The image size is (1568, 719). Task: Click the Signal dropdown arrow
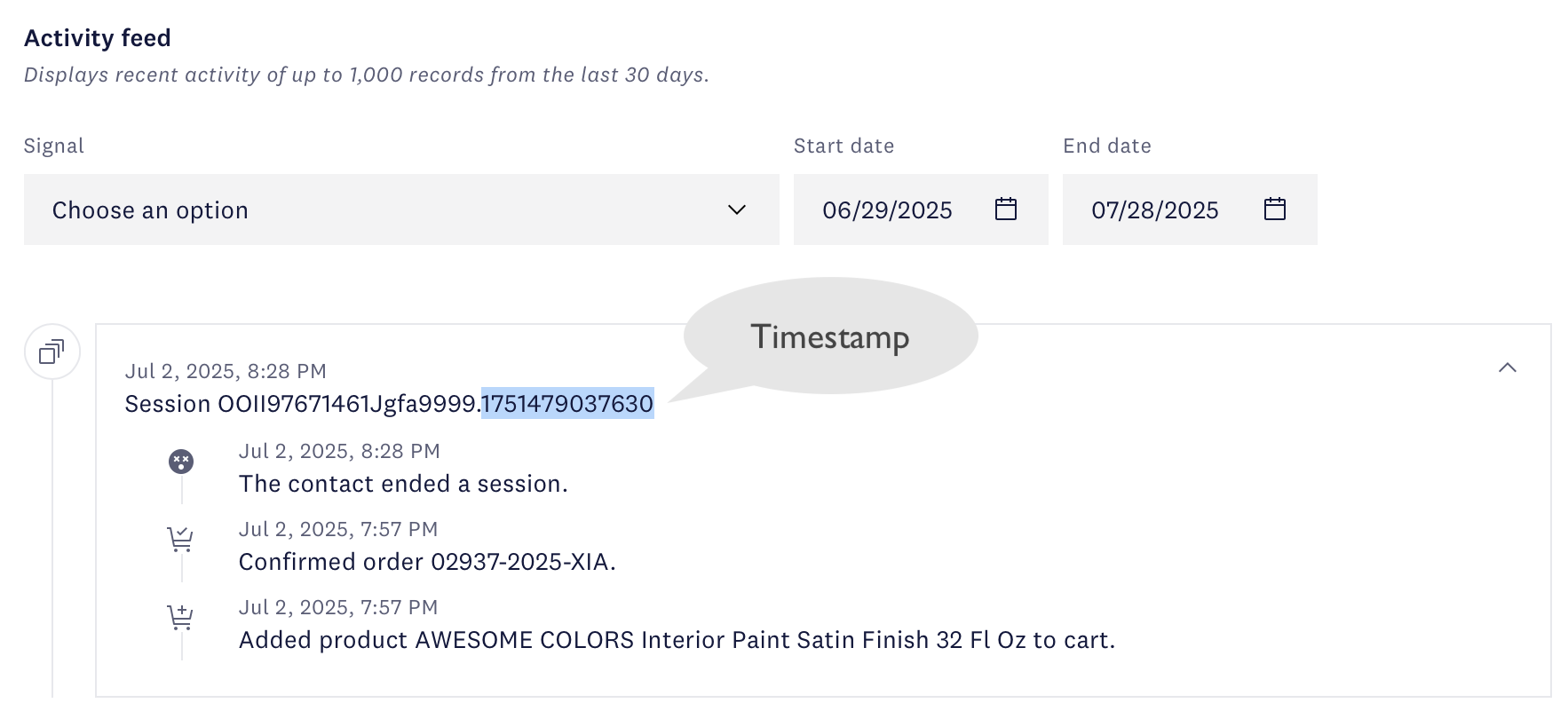(737, 210)
